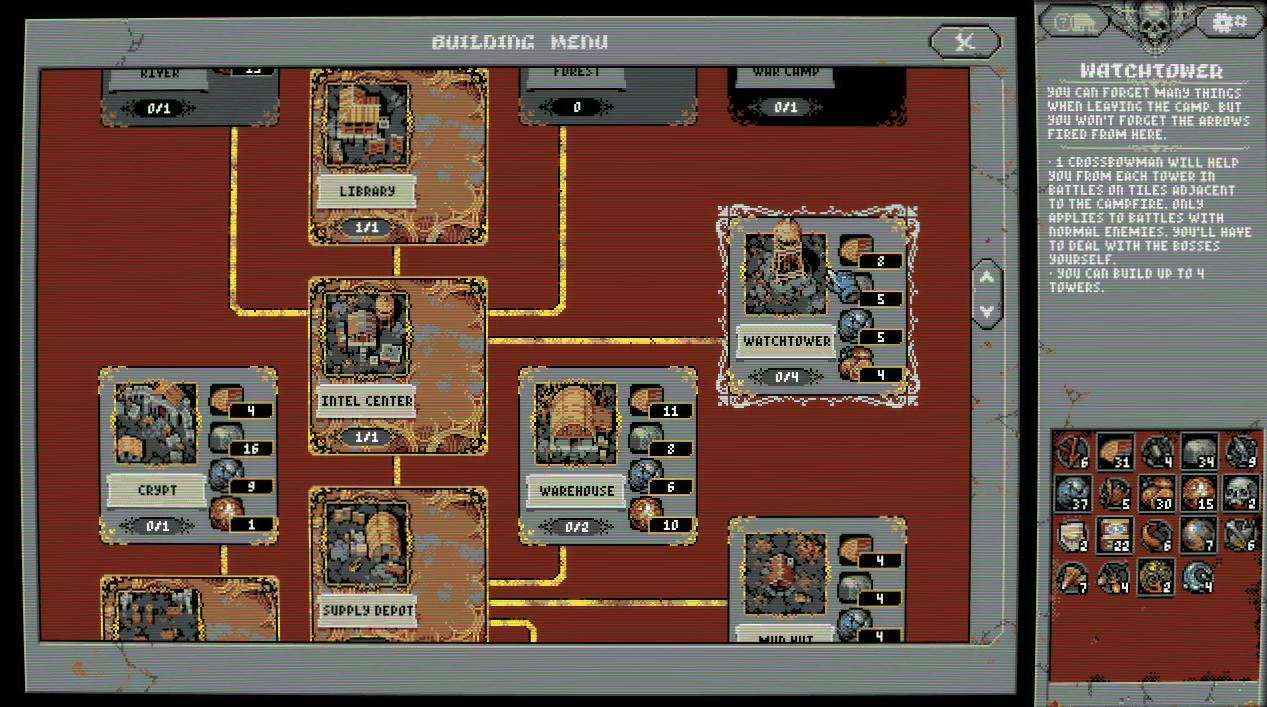Image resolution: width=1267 pixels, height=707 pixels.
Task: Click the Watchtower 0/4 build counter
Action: (786, 377)
